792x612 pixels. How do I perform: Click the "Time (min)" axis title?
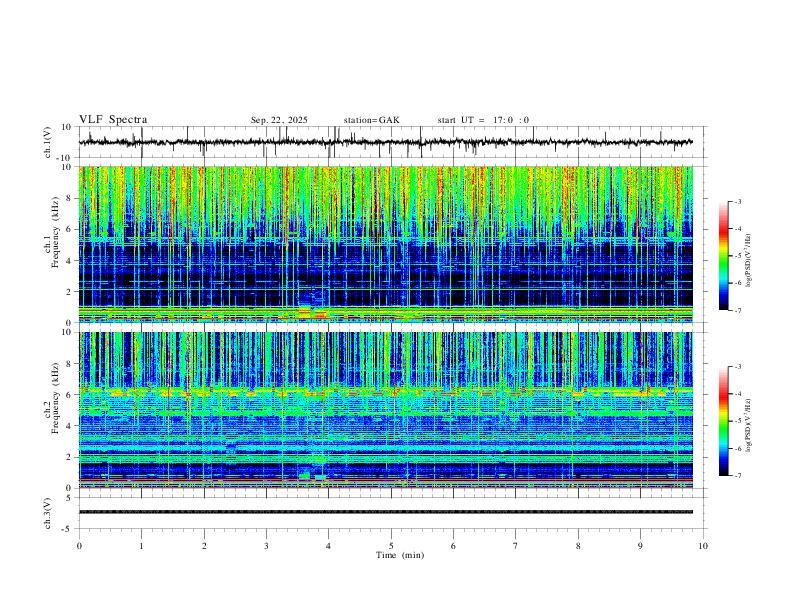(400, 555)
